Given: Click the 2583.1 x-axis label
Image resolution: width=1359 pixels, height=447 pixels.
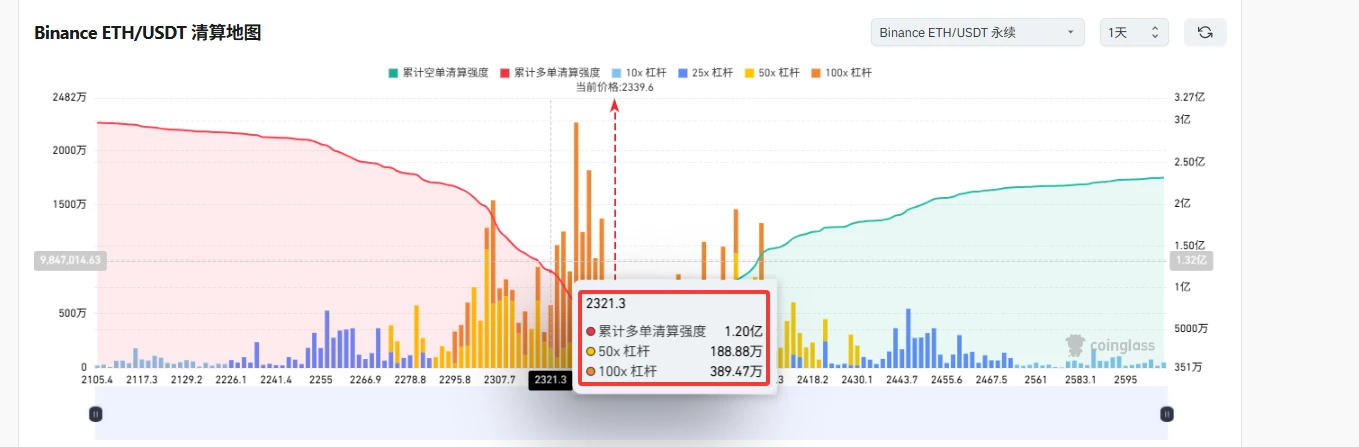Looking at the screenshot, I should pos(1081,380).
